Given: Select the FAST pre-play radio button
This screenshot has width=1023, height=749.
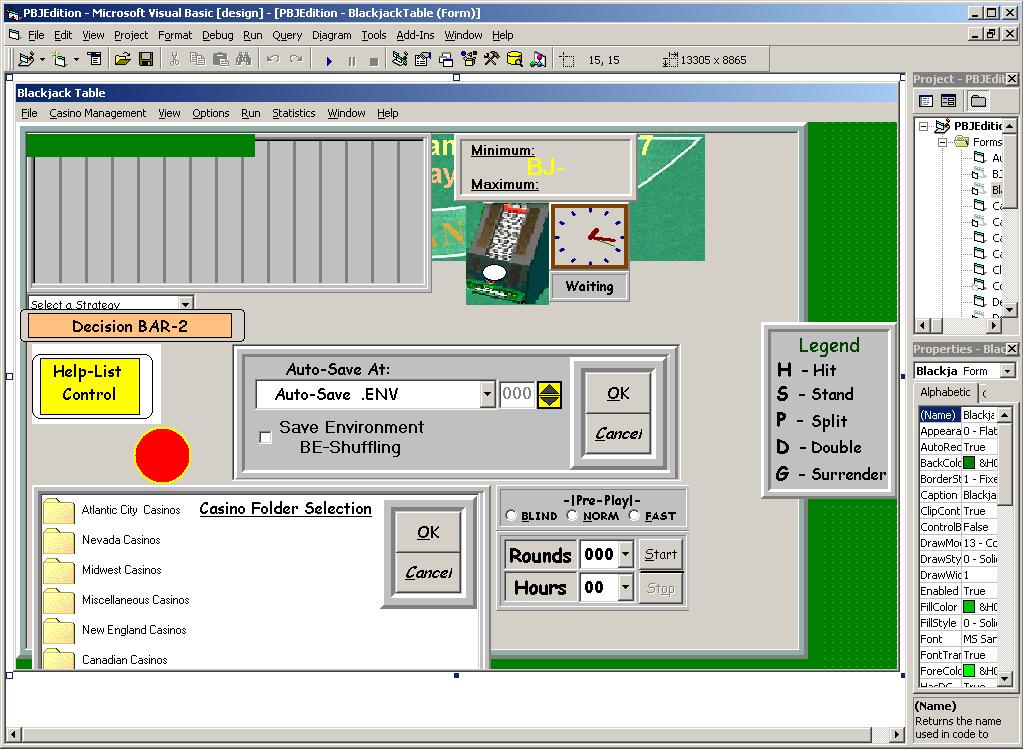Looking at the screenshot, I should tap(635, 516).
